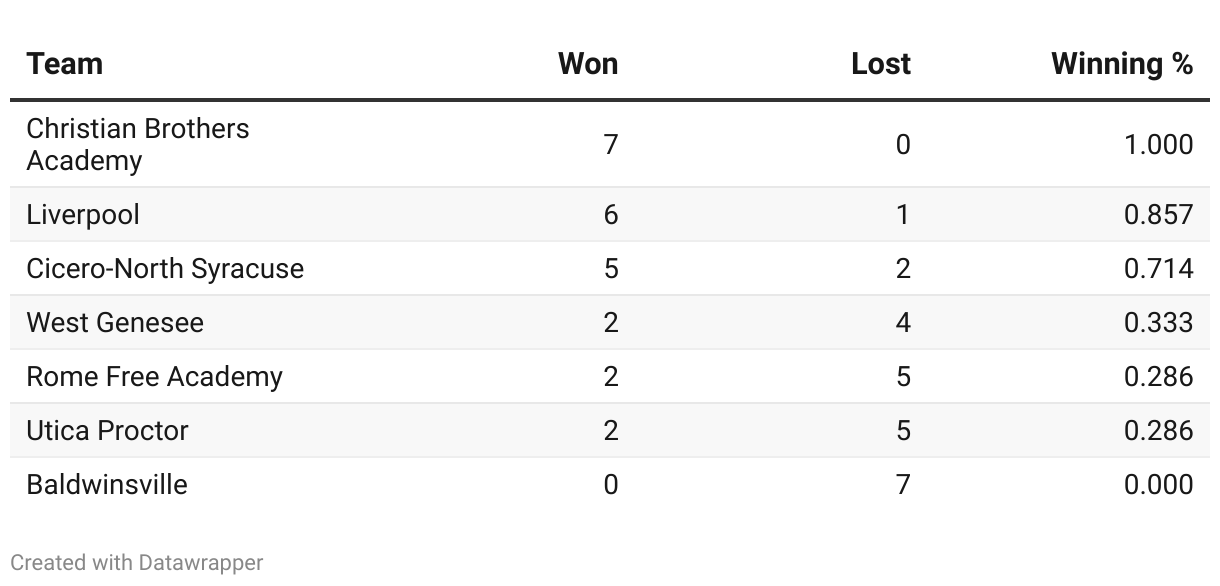Select the Utica Proctor team name
The image size is (1220, 586).
[108, 431]
